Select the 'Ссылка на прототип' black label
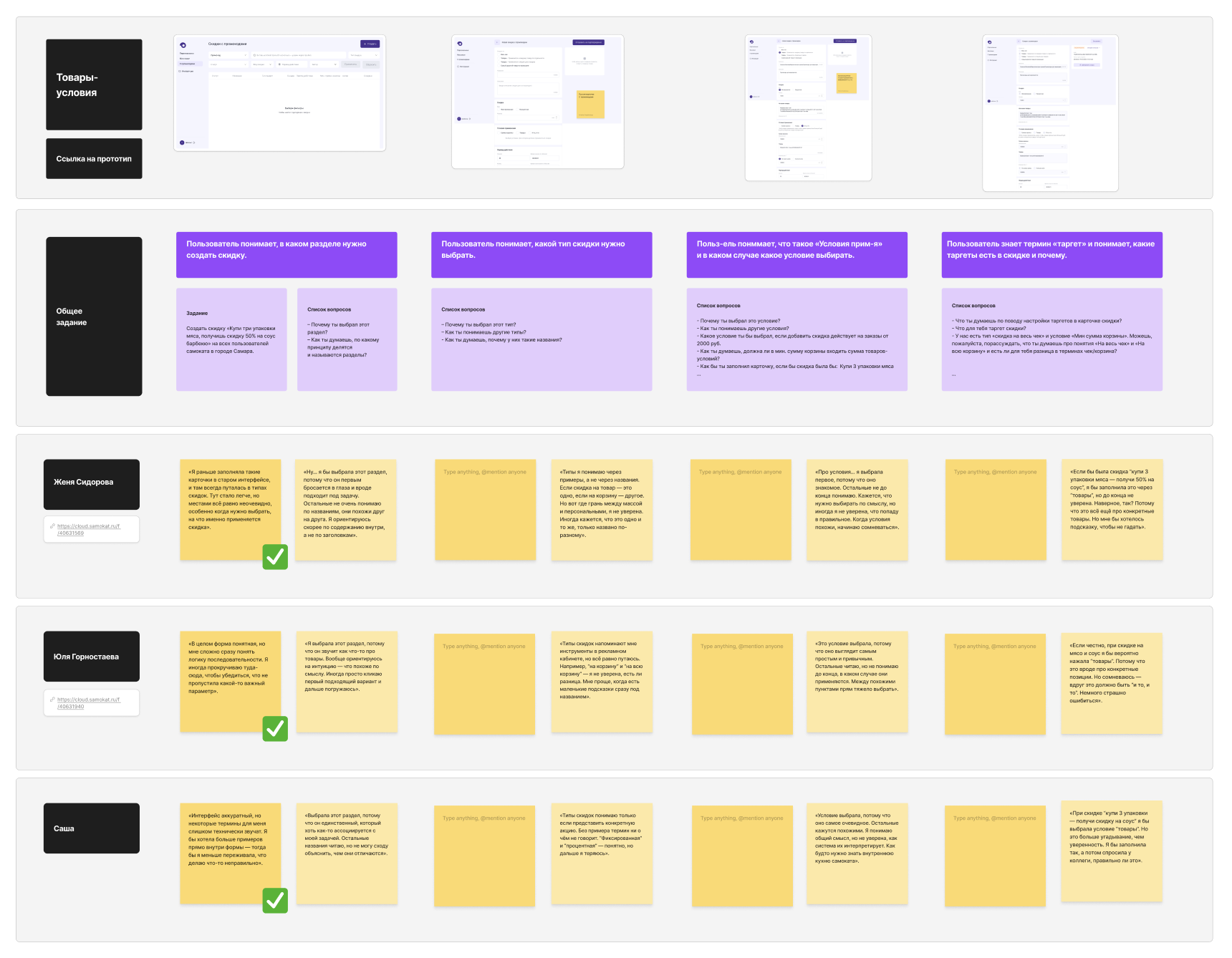This screenshot has width=1232, height=958. 94,159
